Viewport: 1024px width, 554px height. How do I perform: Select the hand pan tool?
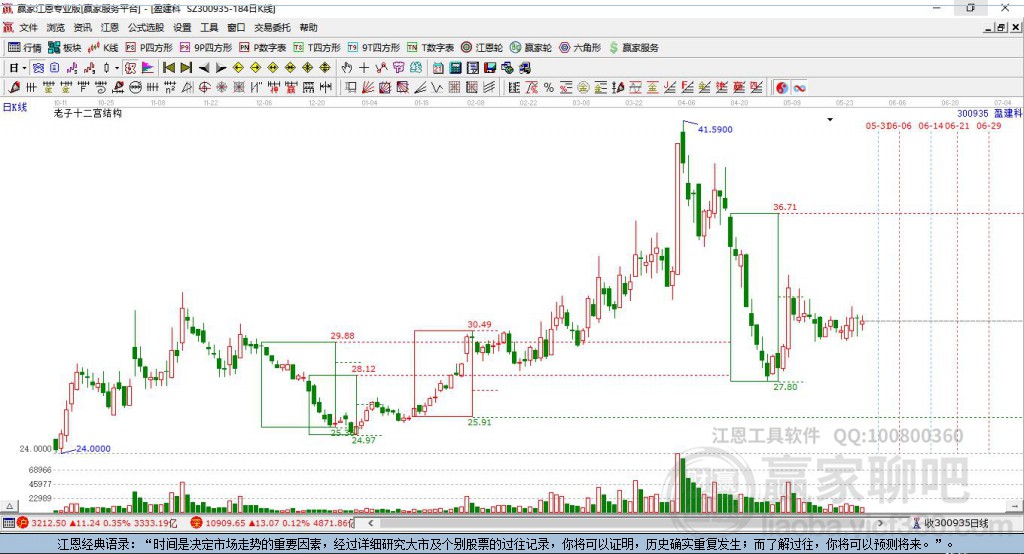tap(347, 68)
